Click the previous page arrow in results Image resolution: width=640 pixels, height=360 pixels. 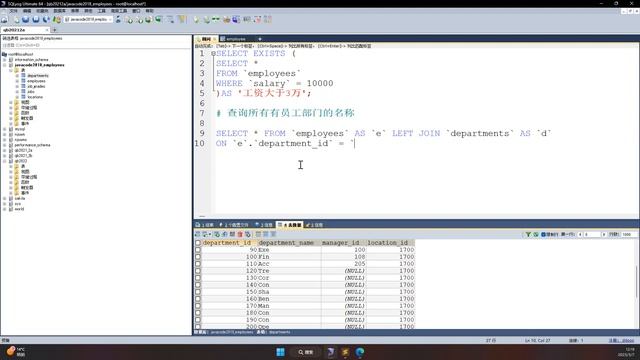pos(580,234)
